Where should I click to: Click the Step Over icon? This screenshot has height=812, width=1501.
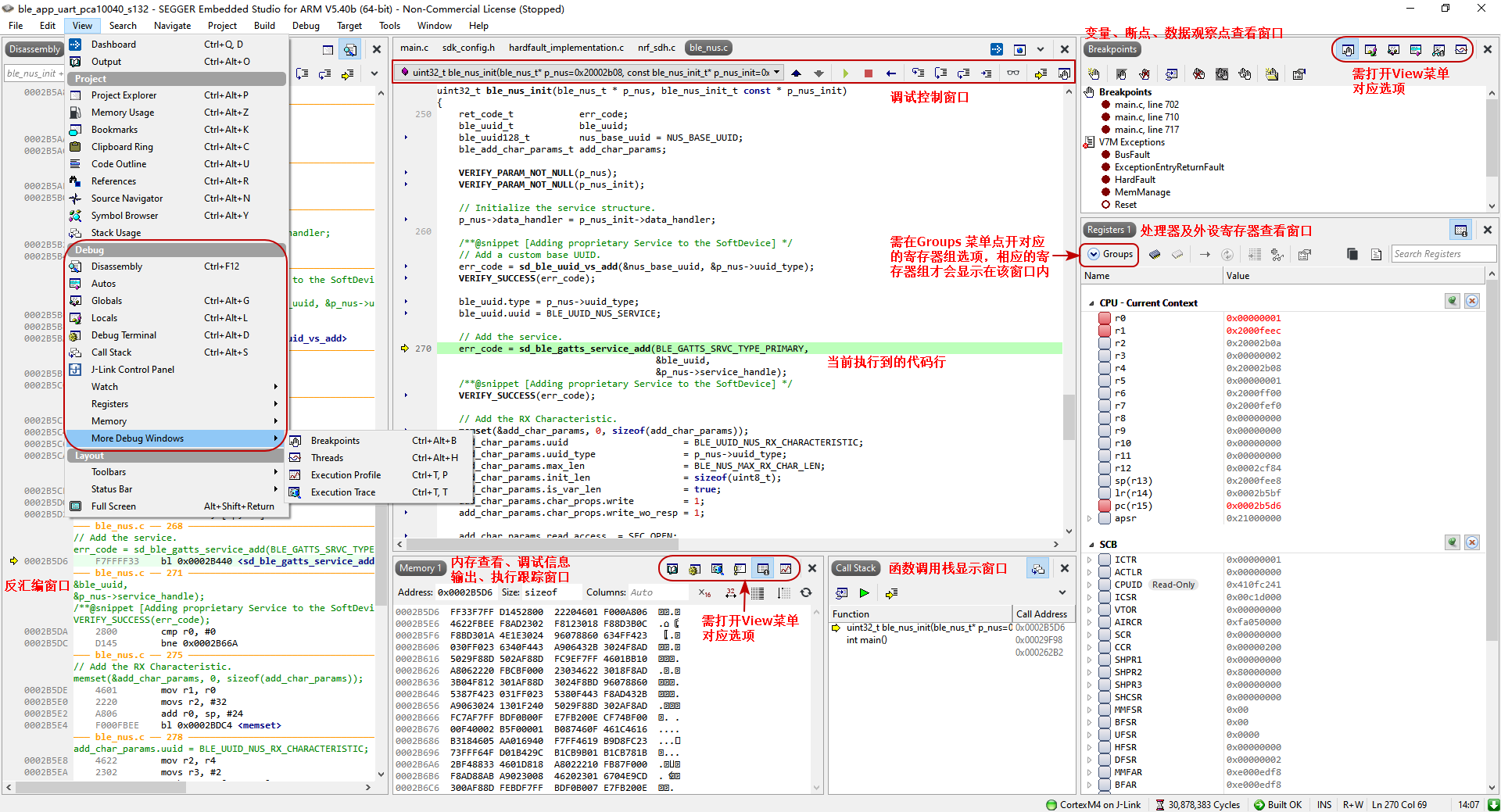click(x=918, y=73)
